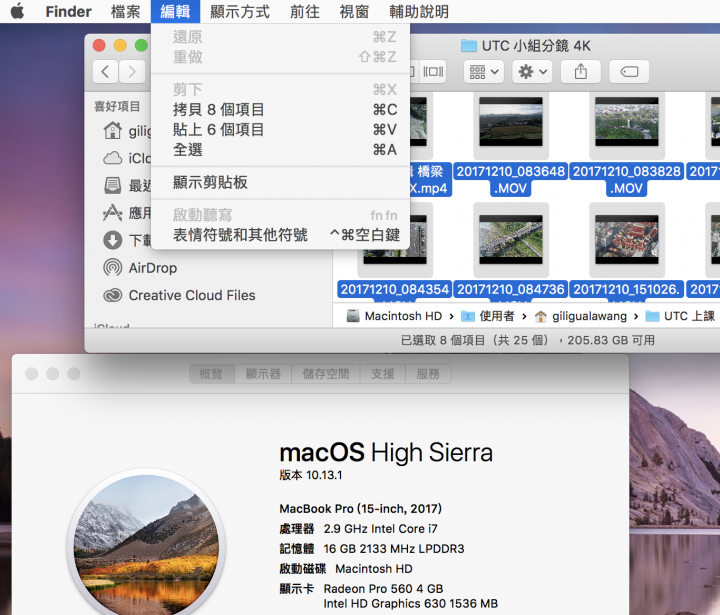Open Downloads in Finder sidebar
Image resolution: width=720 pixels, height=615 pixels.
point(126,240)
